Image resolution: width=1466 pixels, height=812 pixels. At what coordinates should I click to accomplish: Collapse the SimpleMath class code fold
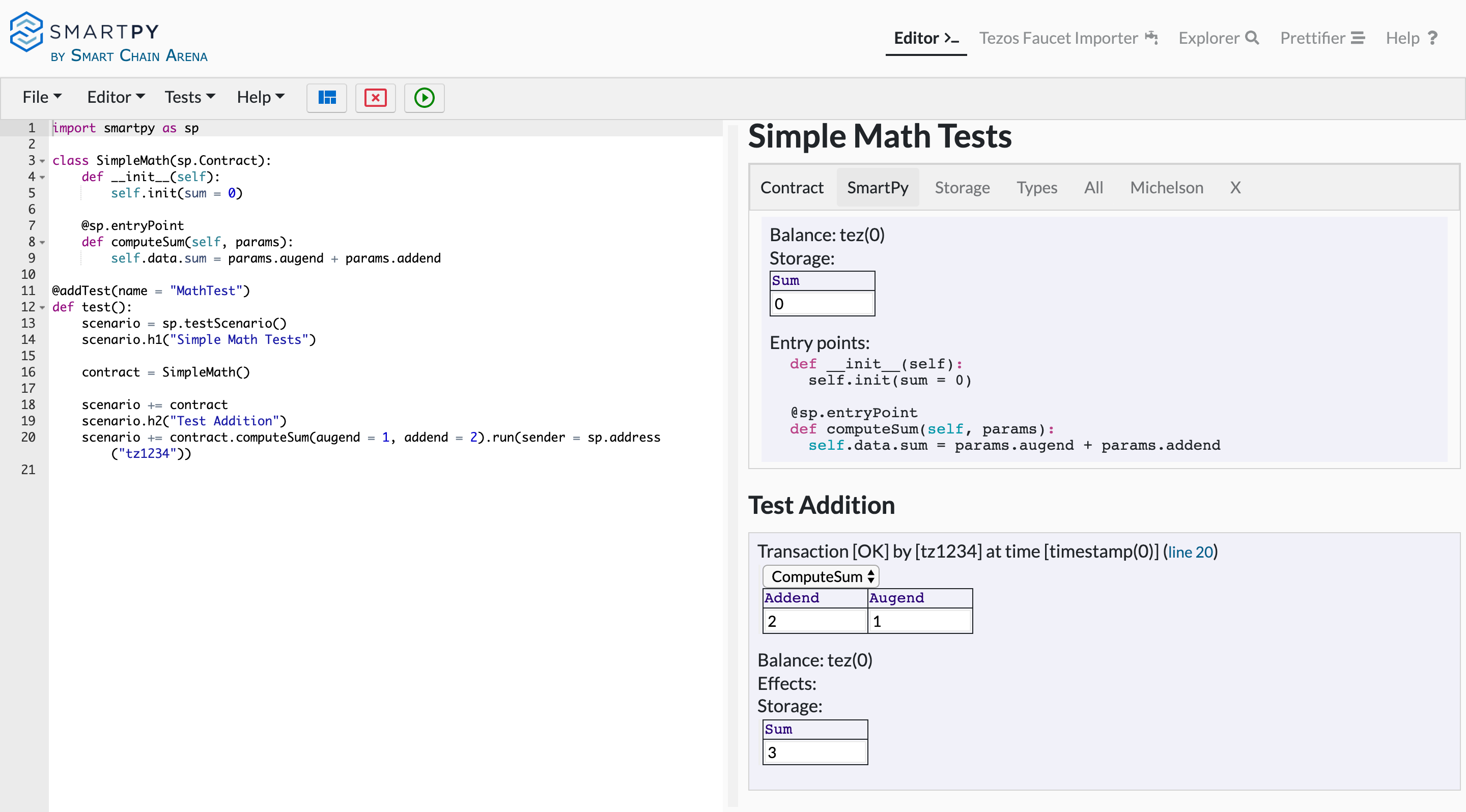tap(43, 161)
